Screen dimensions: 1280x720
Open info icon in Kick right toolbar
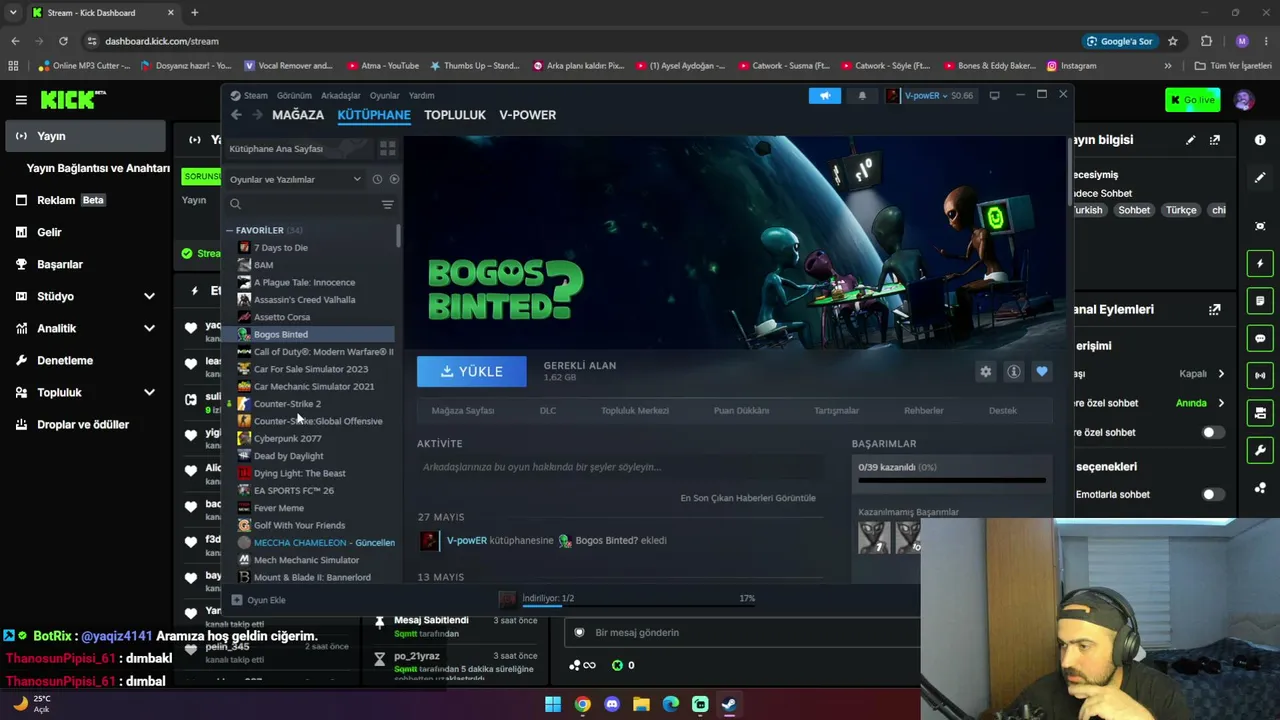point(1260,140)
